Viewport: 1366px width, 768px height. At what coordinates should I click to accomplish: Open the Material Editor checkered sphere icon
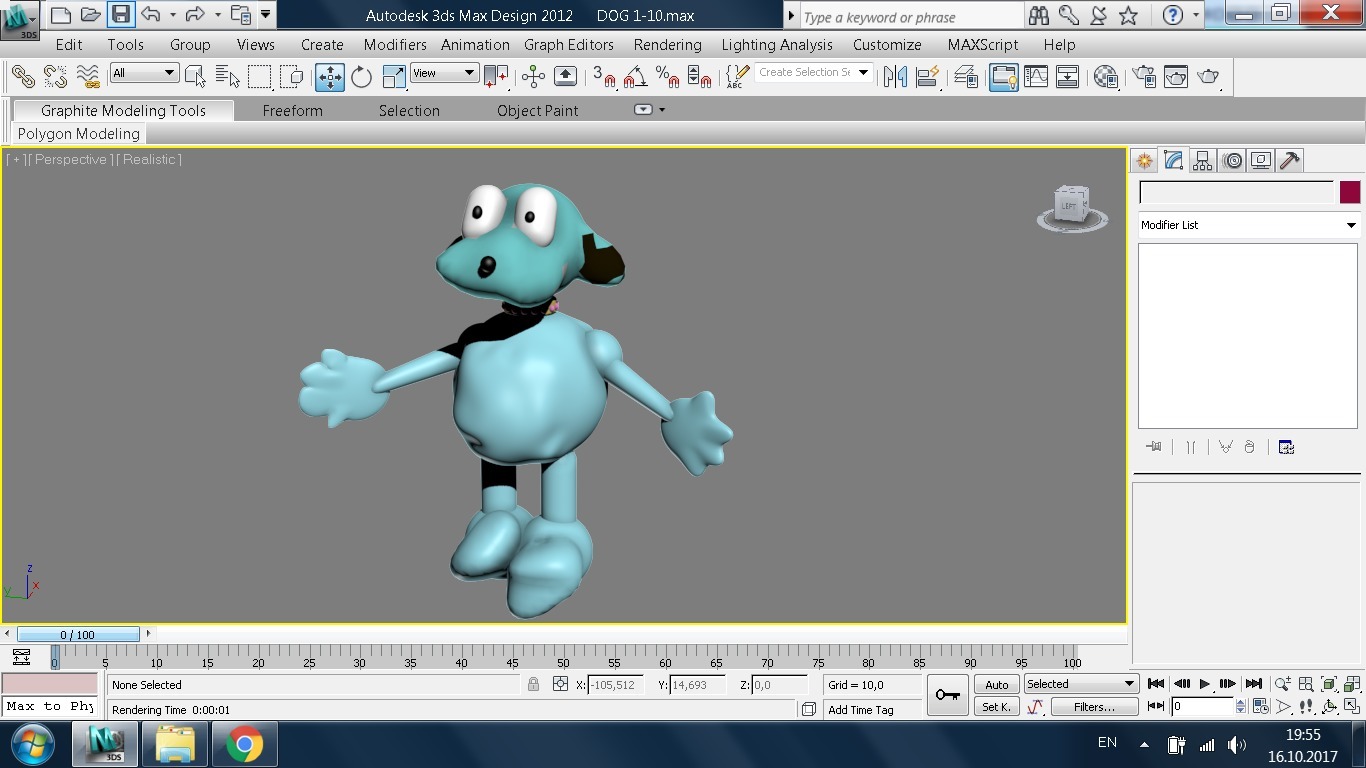click(1106, 77)
